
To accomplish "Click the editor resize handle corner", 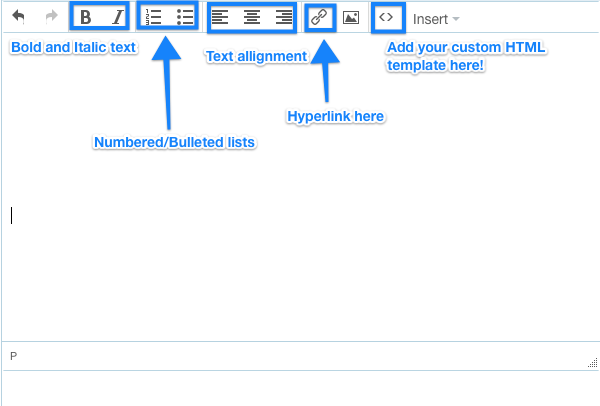I will pyautogui.click(x=593, y=363).
